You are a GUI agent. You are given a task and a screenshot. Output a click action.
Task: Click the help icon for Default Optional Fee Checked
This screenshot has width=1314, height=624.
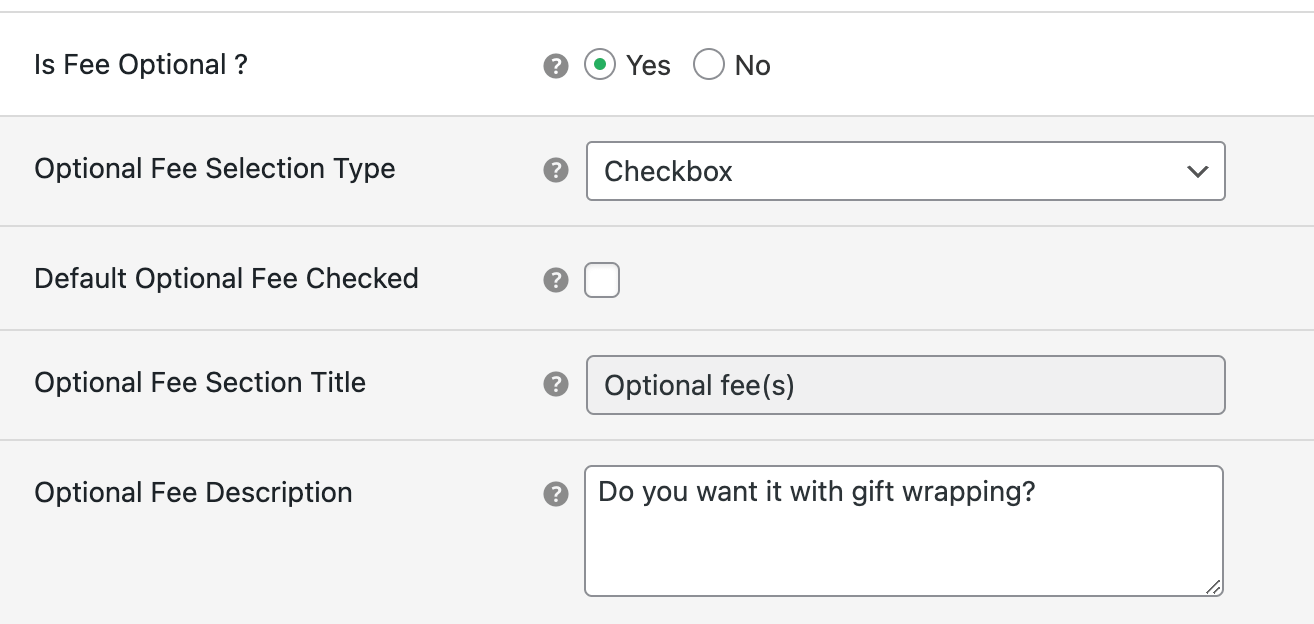555,281
